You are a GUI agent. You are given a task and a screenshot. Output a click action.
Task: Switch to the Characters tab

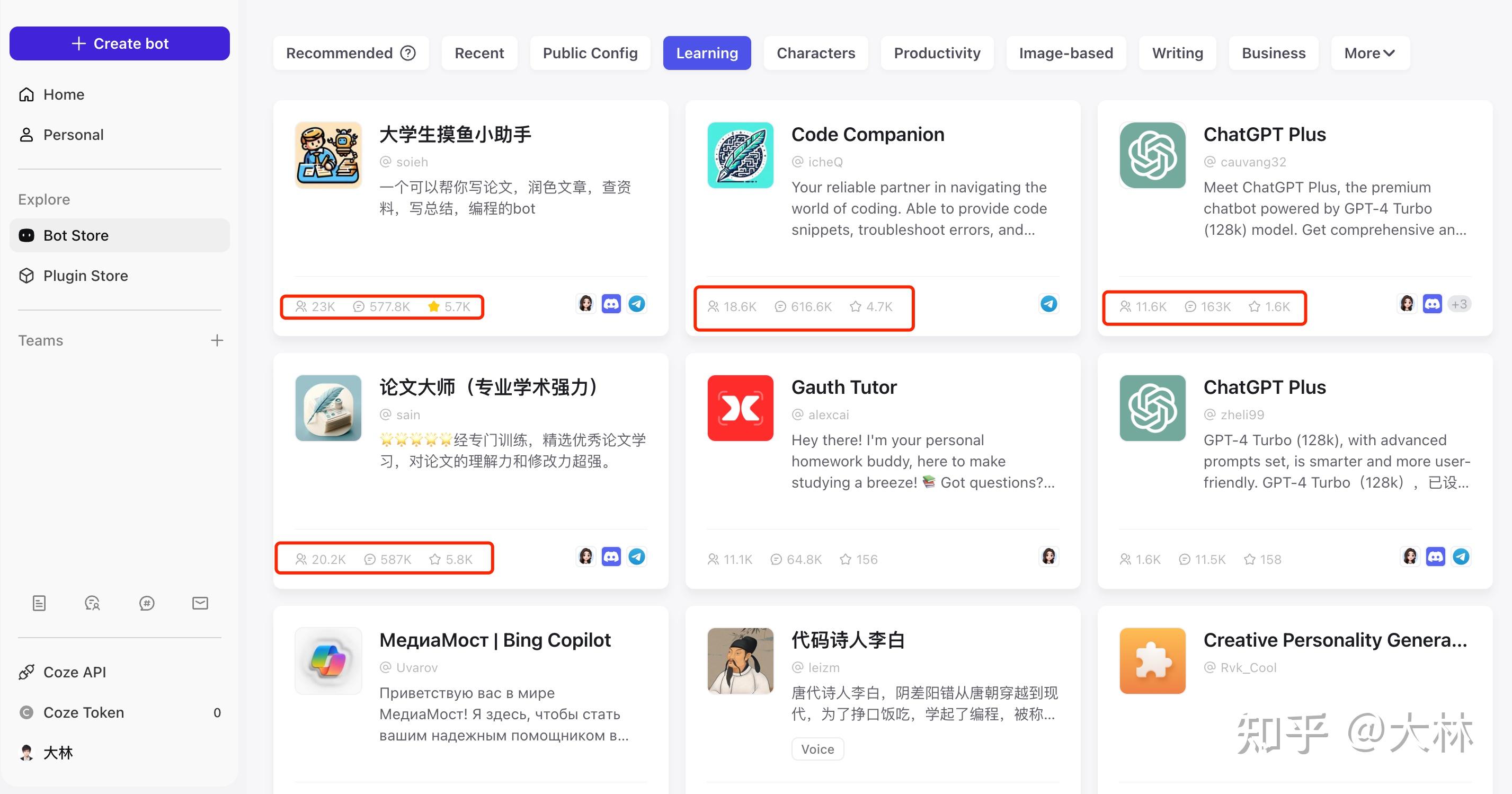(x=815, y=52)
